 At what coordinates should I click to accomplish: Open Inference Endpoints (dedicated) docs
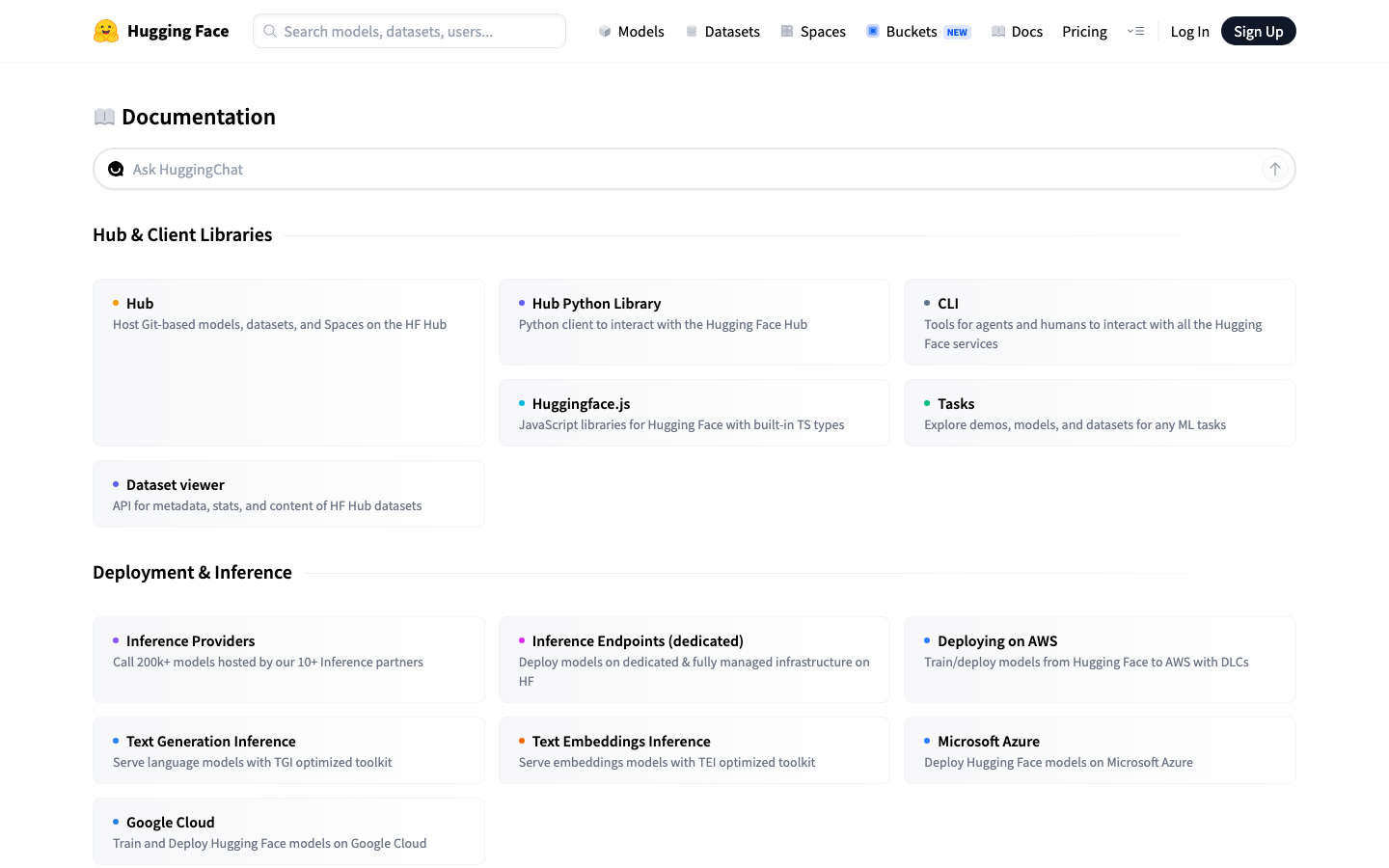click(694, 660)
